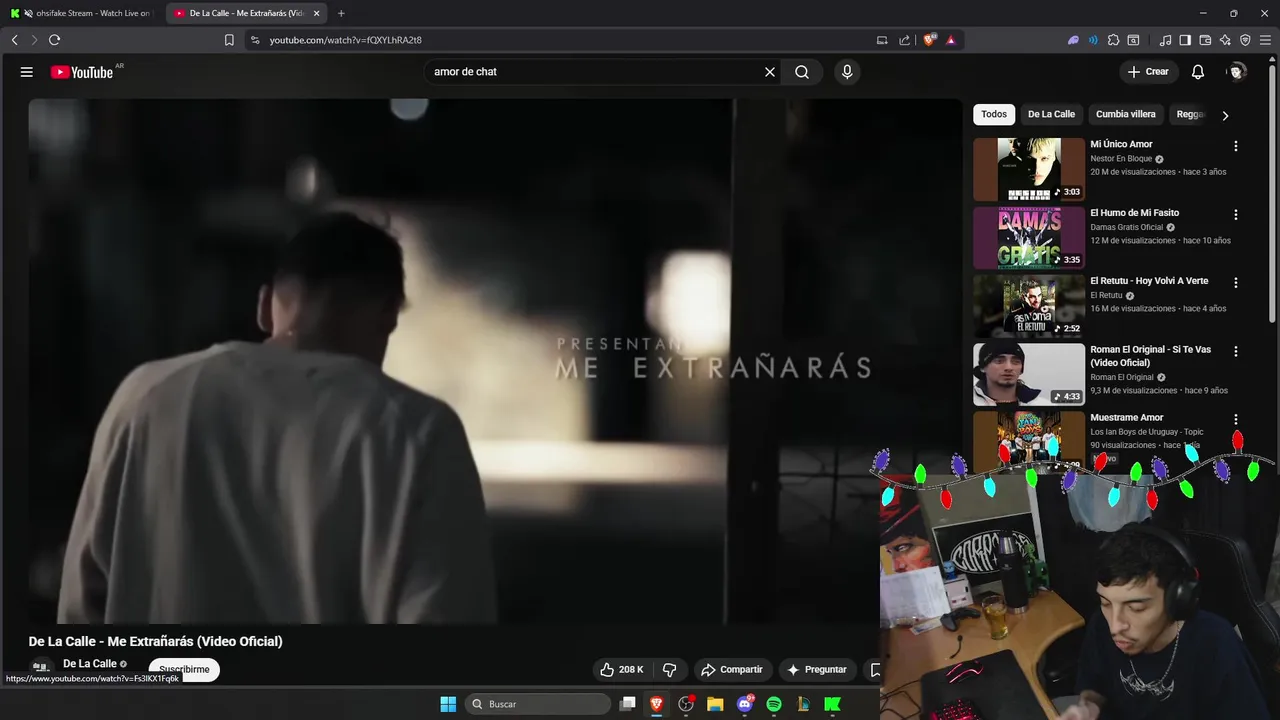Run the search with the magnifier button
This screenshot has width=1280, height=720.
[802, 72]
